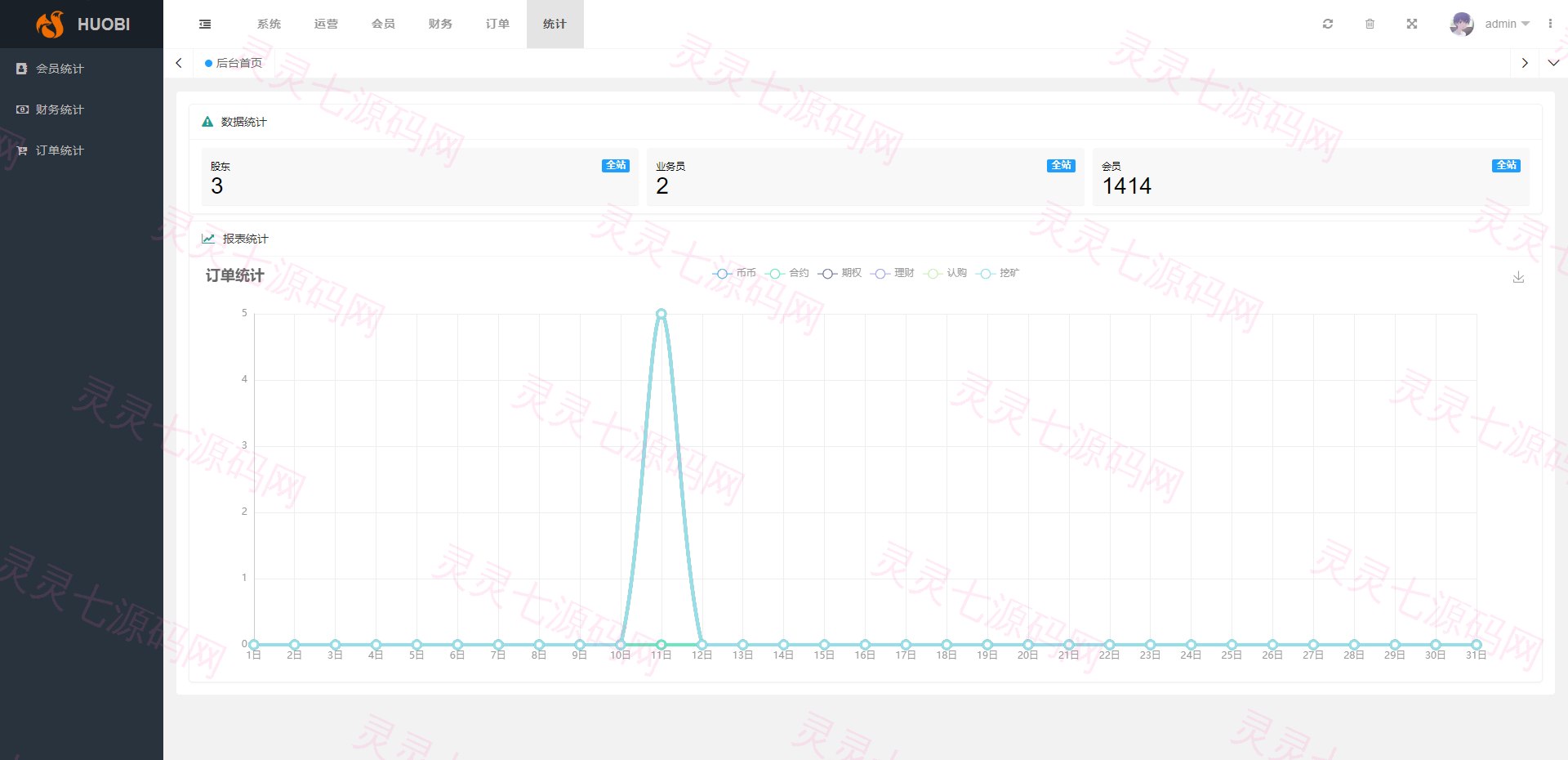This screenshot has width=1568, height=760.
Task: Toggle the 认购 series in chart legend
Action: [x=945, y=273]
